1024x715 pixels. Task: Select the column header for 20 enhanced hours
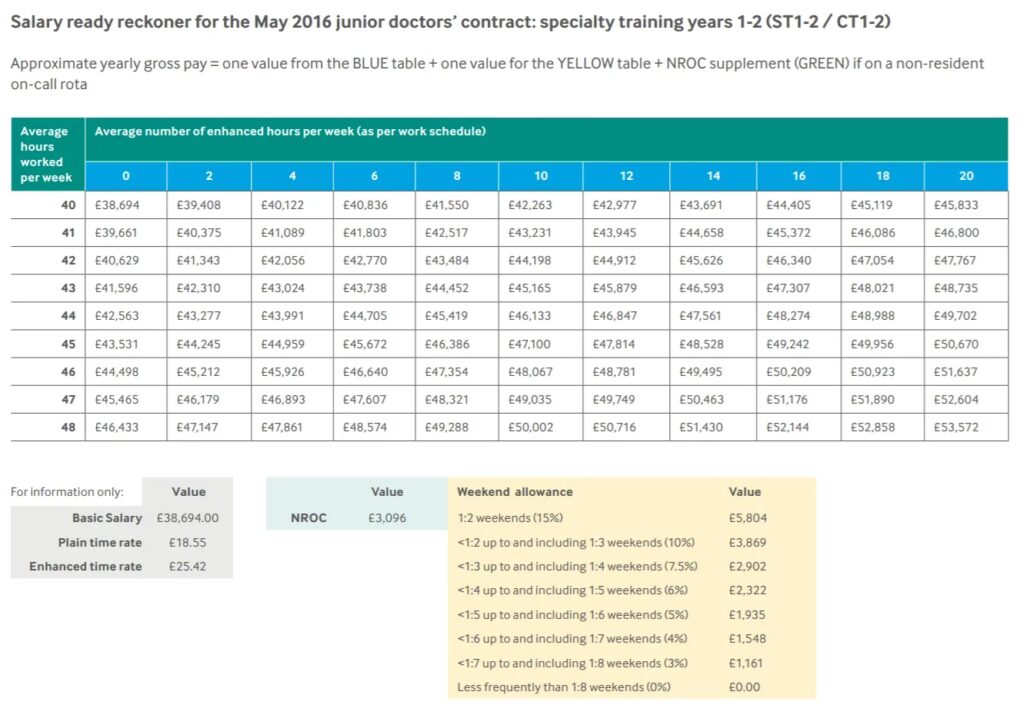pyautogui.click(x=966, y=176)
